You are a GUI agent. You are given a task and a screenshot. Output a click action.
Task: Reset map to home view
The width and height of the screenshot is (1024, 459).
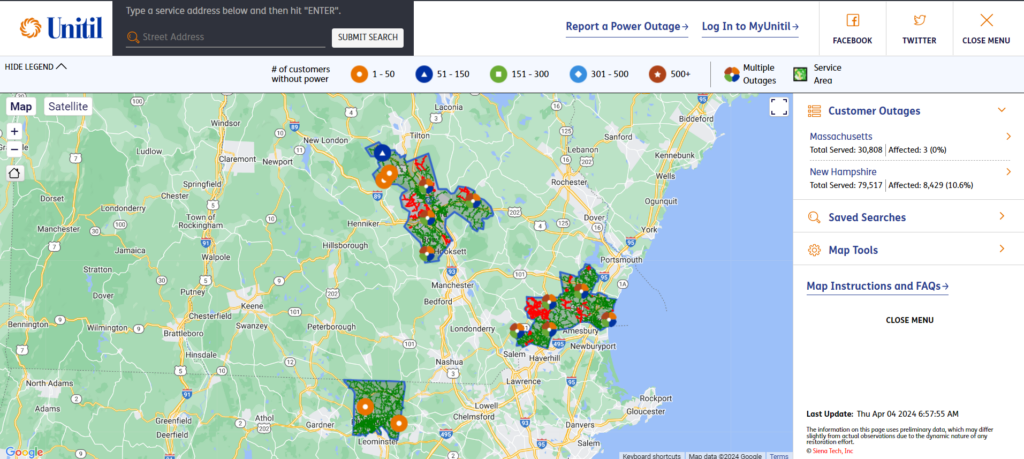pos(14,172)
